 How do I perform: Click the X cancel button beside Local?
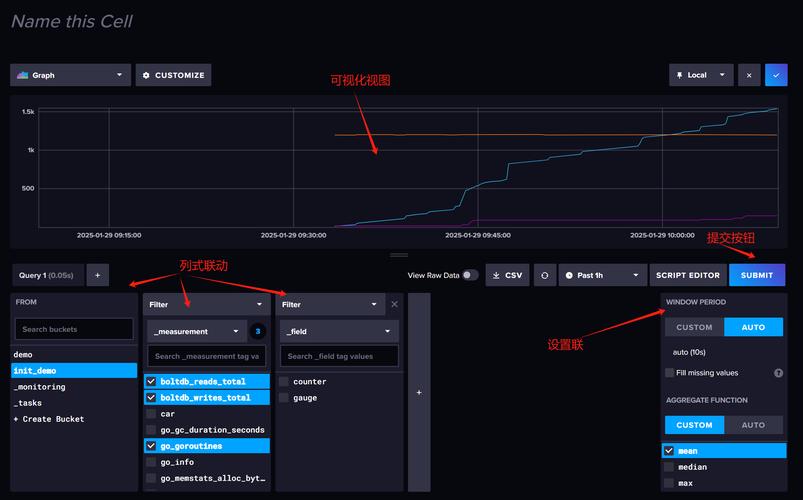tap(749, 75)
